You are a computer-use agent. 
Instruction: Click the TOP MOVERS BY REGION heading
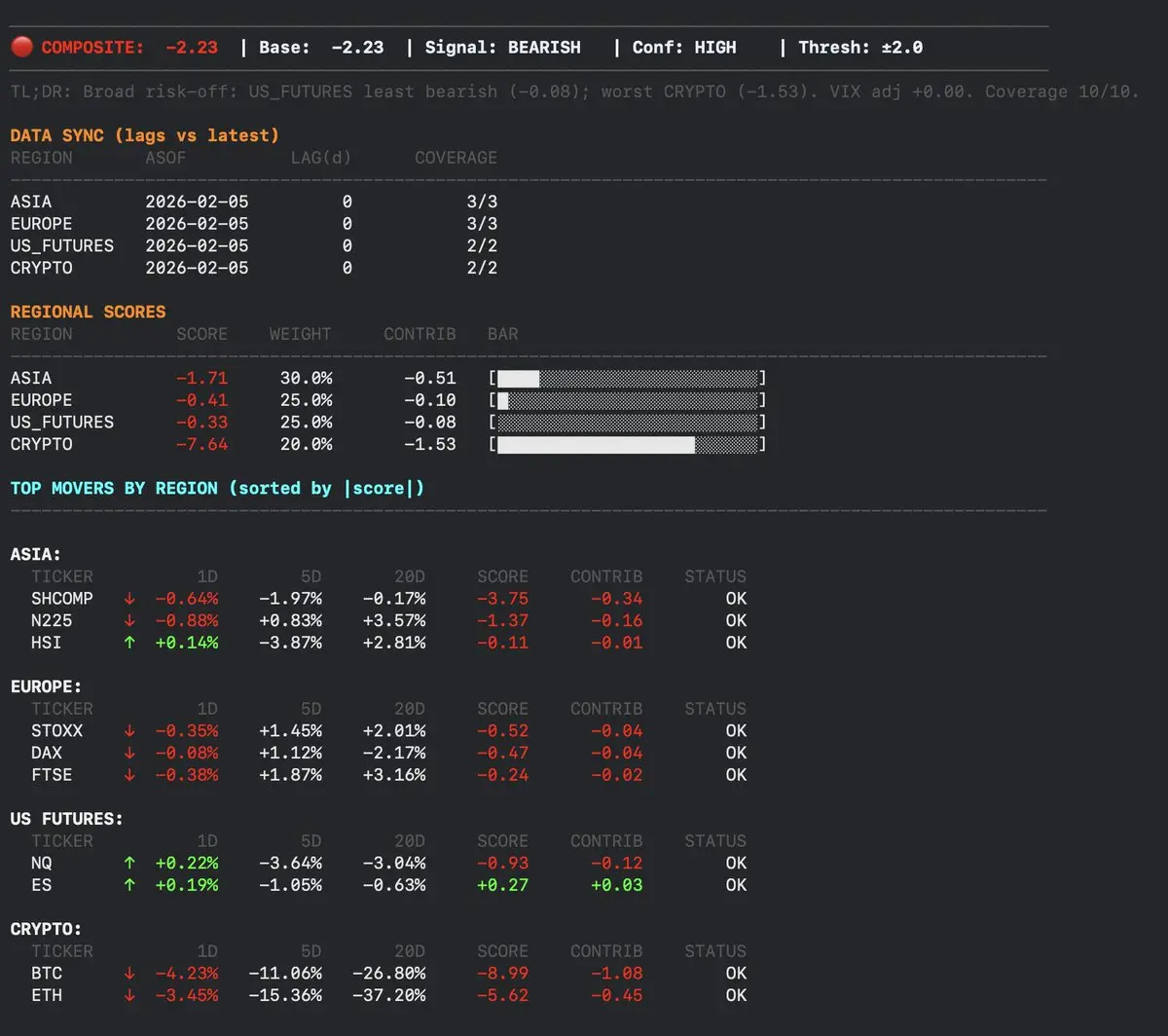click(217, 488)
